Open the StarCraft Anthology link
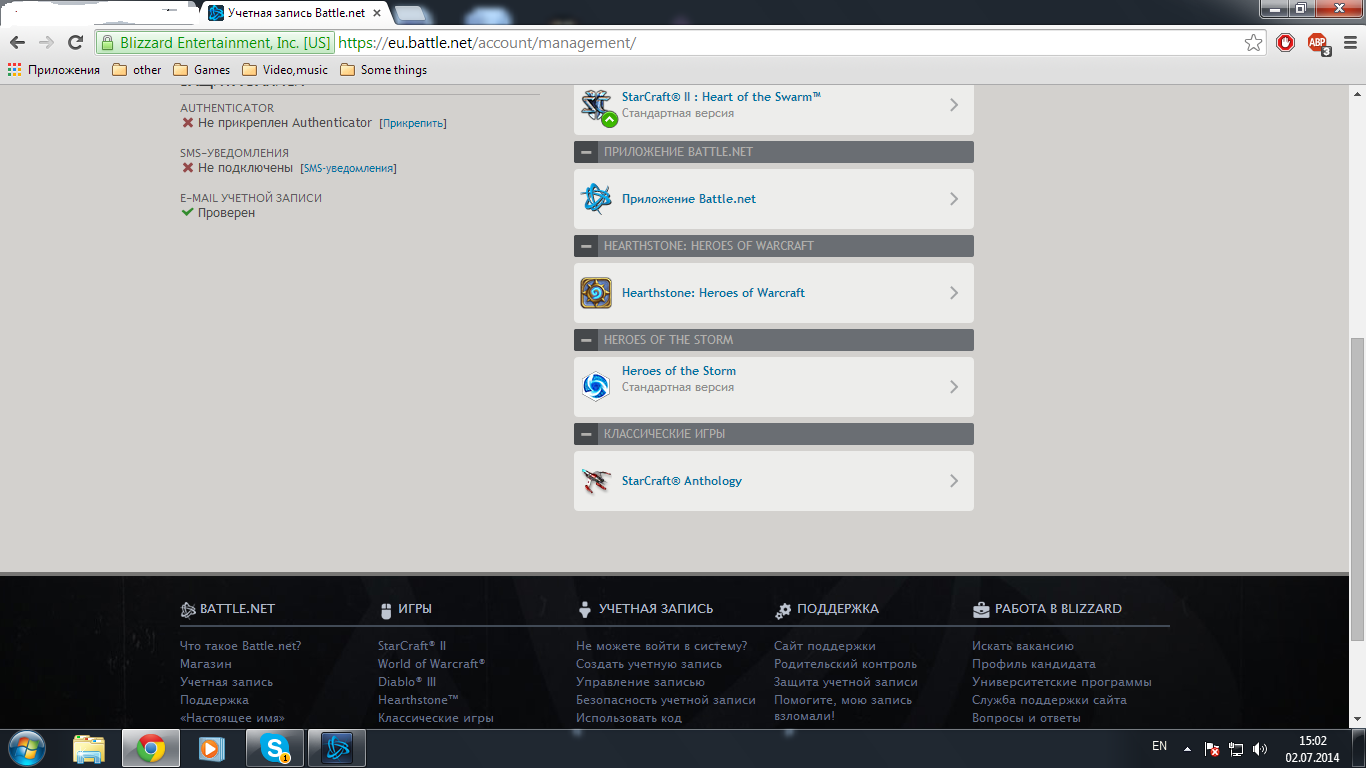This screenshot has height=768, width=1366. [x=682, y=481]
